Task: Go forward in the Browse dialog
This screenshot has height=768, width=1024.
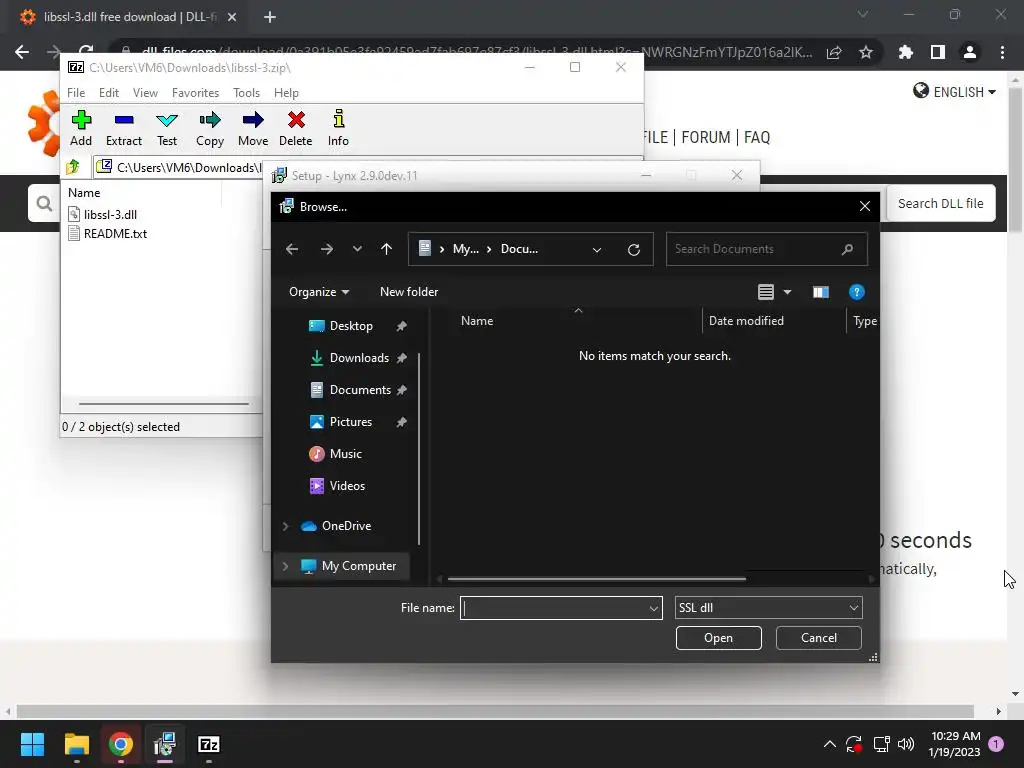Action: point(327,249)
